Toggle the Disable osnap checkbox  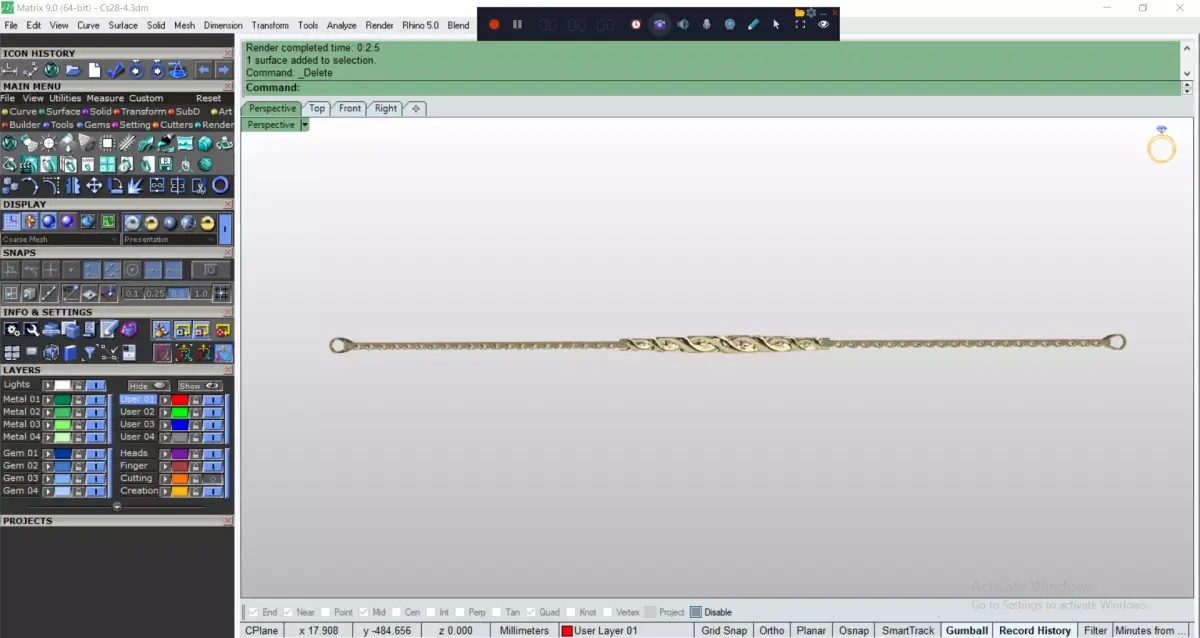pyautogui.click(x=696, y=612)
